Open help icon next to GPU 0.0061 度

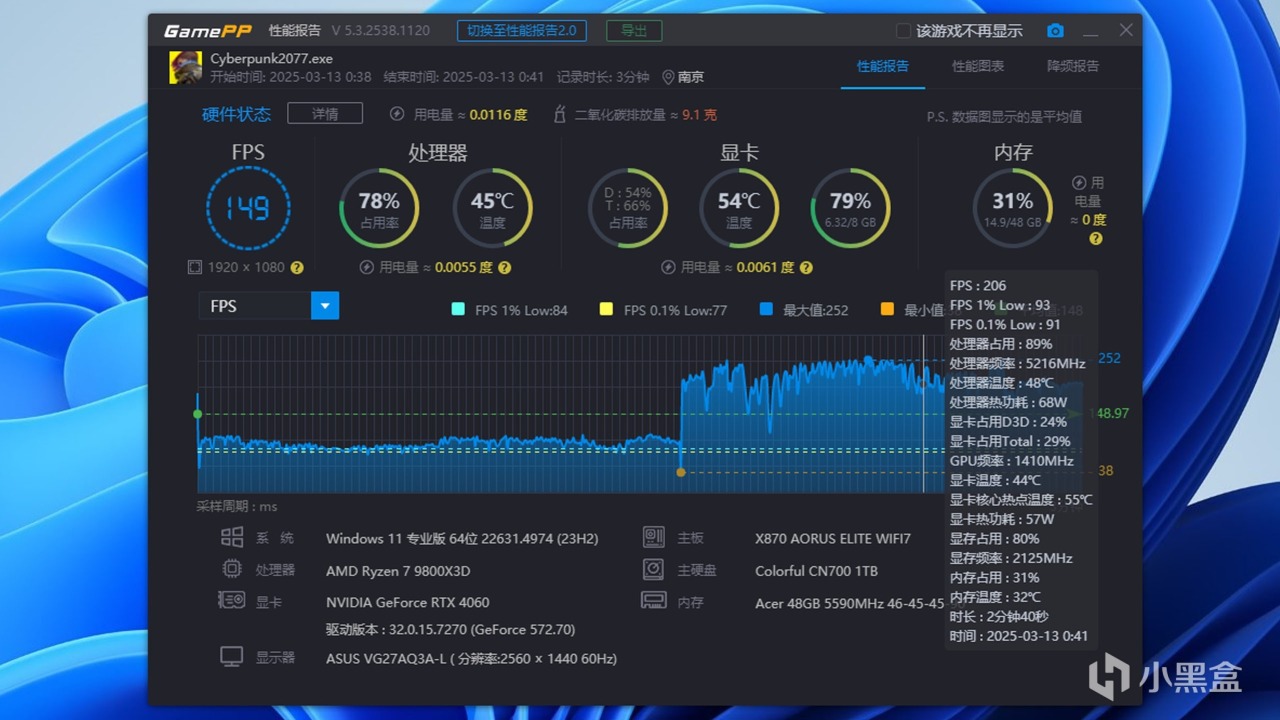[806, 268]
